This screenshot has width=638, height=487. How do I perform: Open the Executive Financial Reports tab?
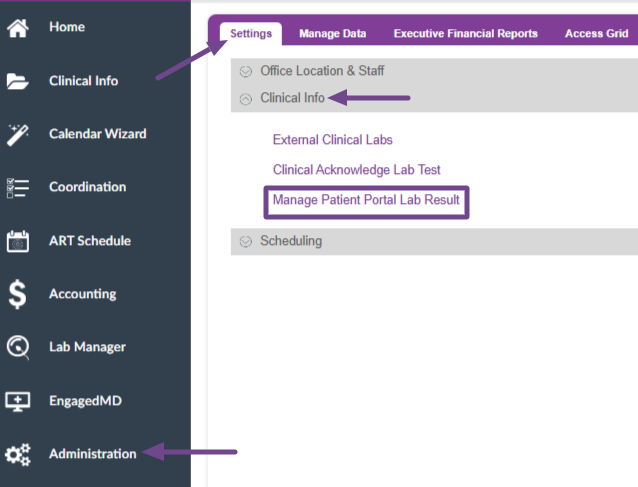(x=465, y=33)
